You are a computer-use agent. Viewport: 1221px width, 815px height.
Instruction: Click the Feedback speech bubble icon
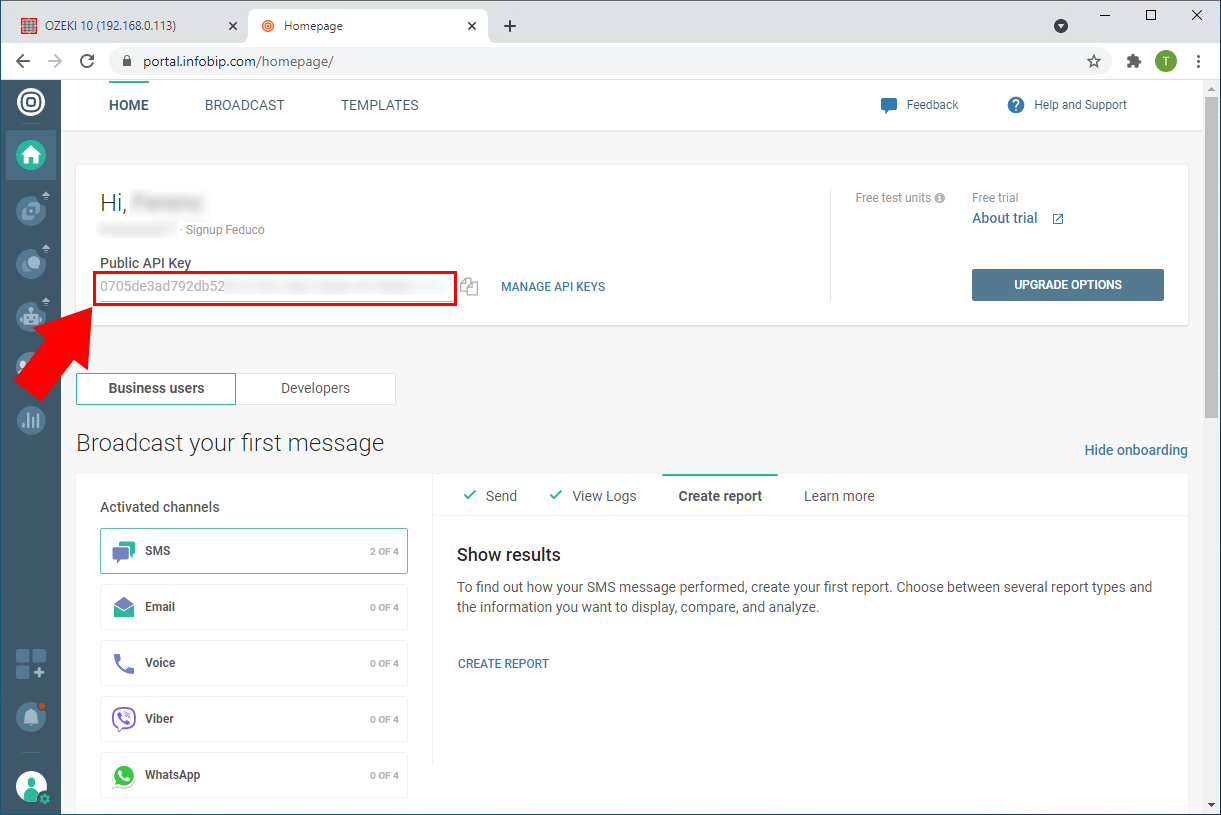[x=889, y=106]
